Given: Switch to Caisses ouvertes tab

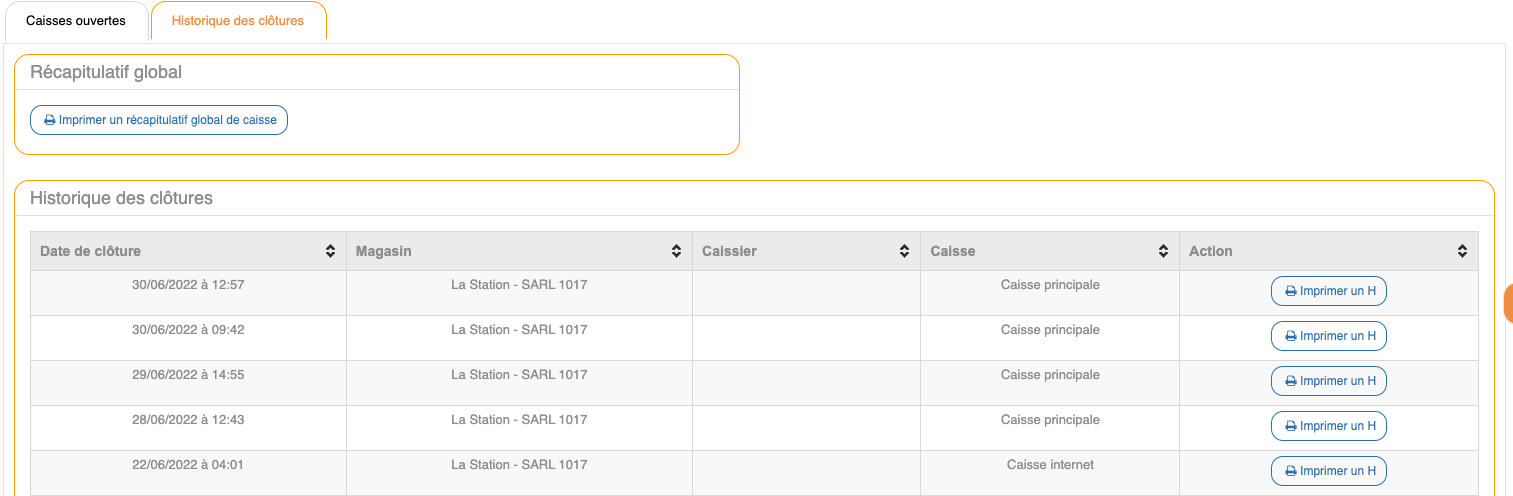Looking at the screenshot, I should click(x=76, y=21).
